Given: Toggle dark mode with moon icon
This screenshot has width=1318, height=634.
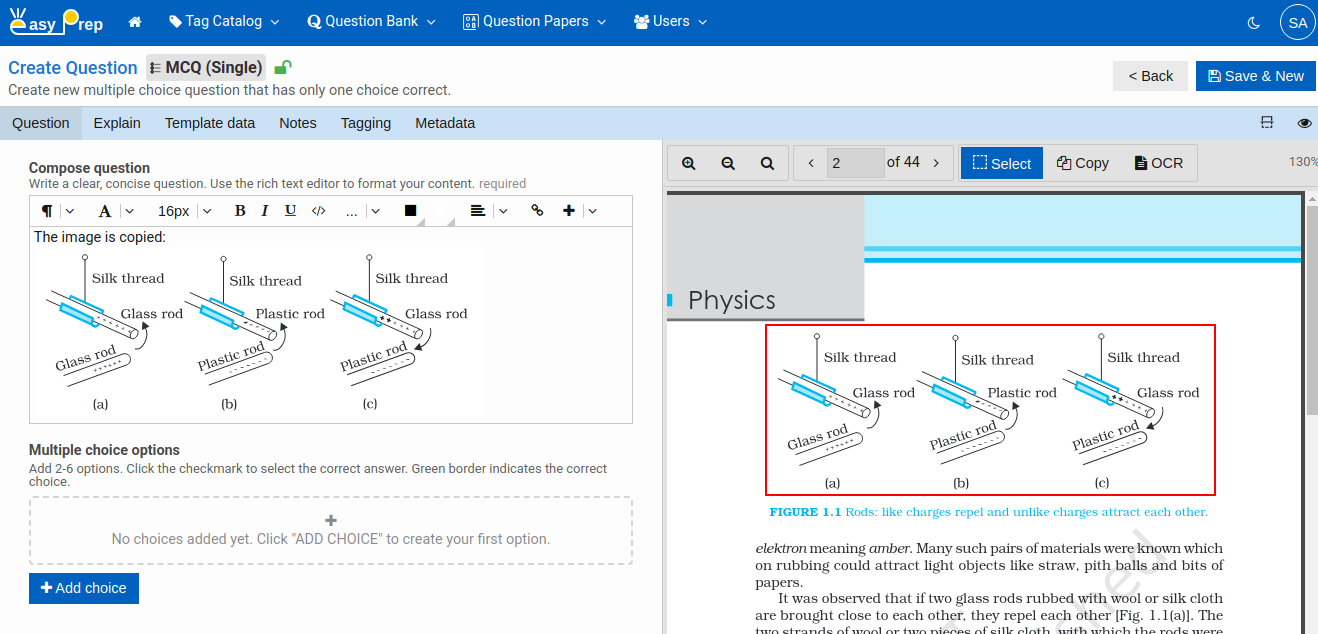Looking at the screenshot, I should [1254, 22].
